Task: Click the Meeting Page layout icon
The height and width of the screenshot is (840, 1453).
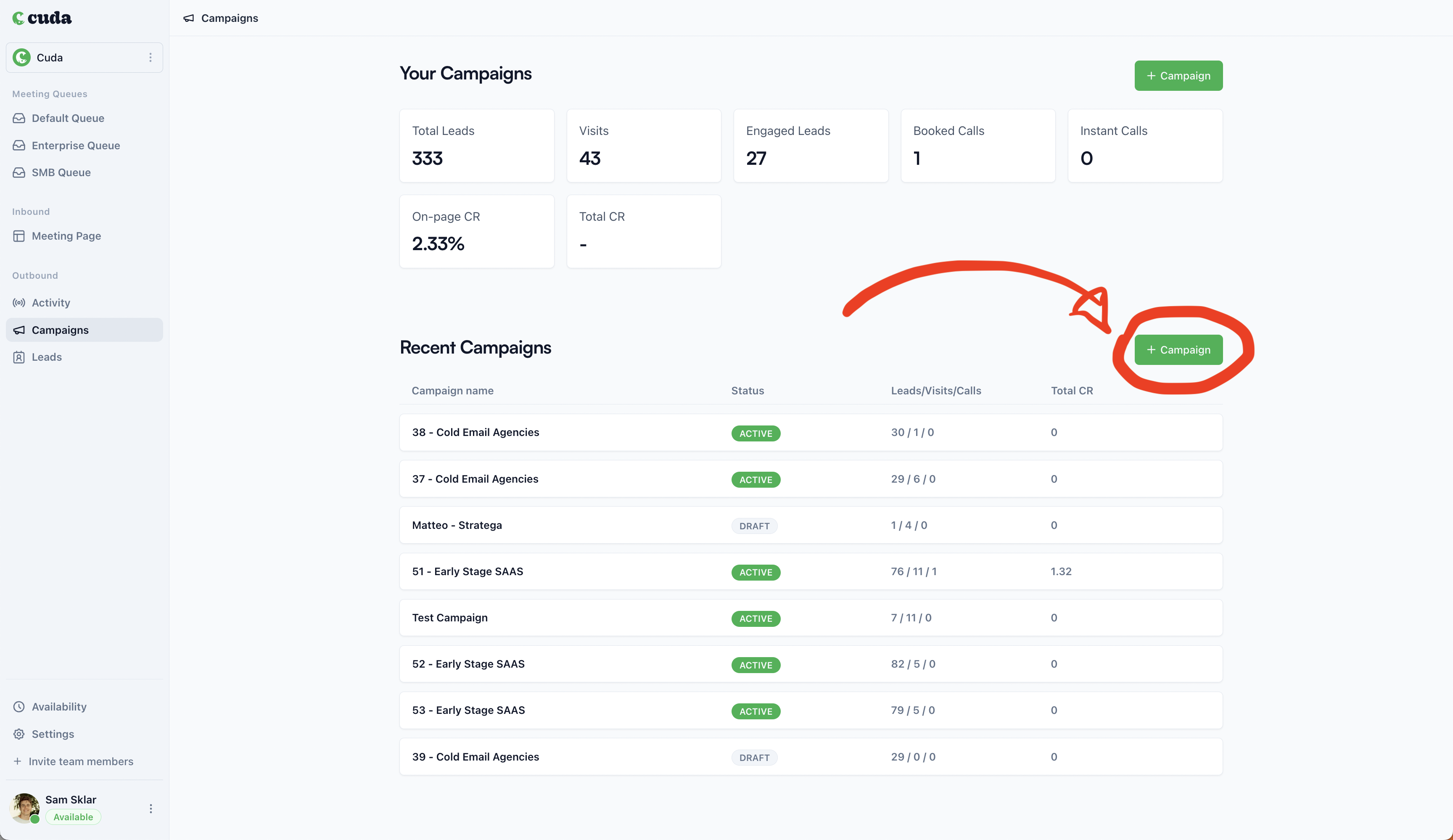Action: (19, 236)
